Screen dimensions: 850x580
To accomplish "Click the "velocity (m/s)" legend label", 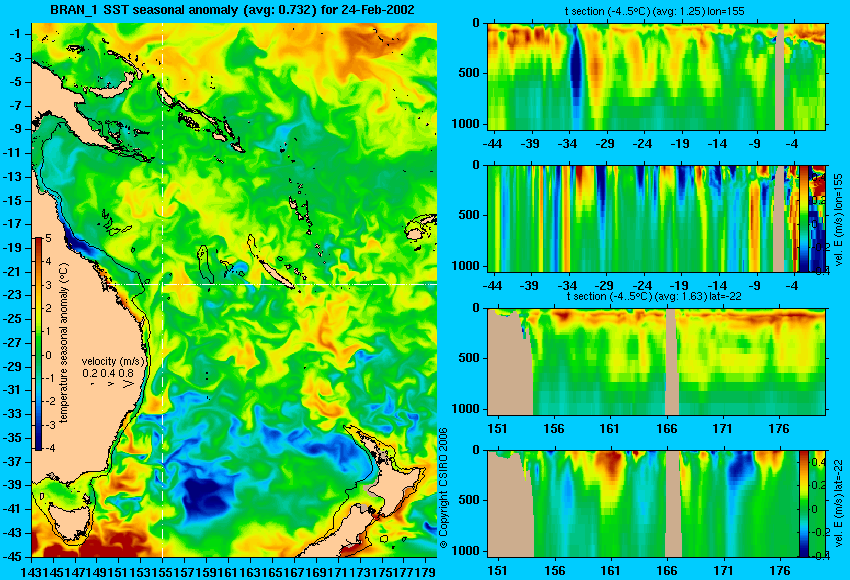I will pos(113,361).
